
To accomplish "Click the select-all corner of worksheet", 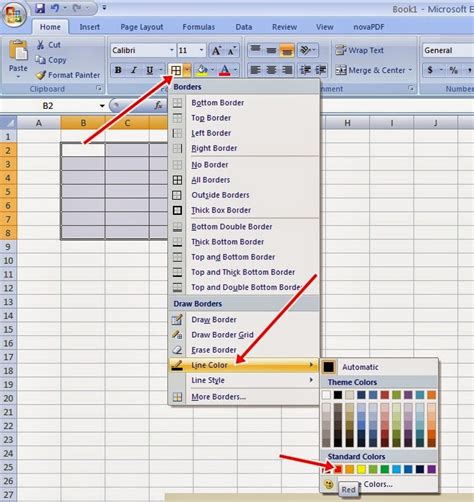I will tap(8, 123).
